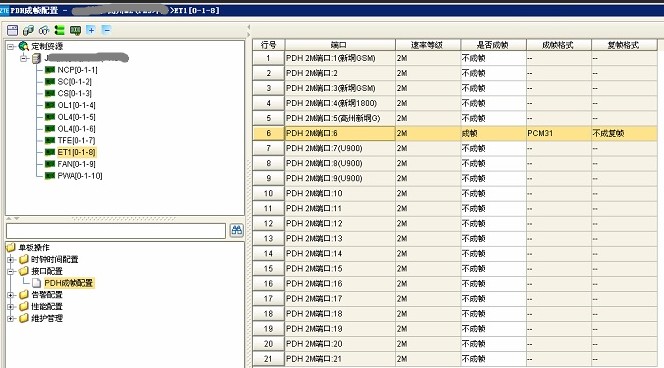Click the 是否成帧 column header
Screen dimensions: 664x368
tap(493, 45)
